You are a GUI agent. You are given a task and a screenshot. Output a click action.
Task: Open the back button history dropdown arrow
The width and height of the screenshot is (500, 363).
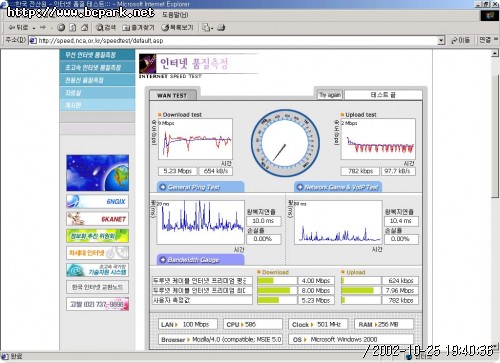click(34, 28)
